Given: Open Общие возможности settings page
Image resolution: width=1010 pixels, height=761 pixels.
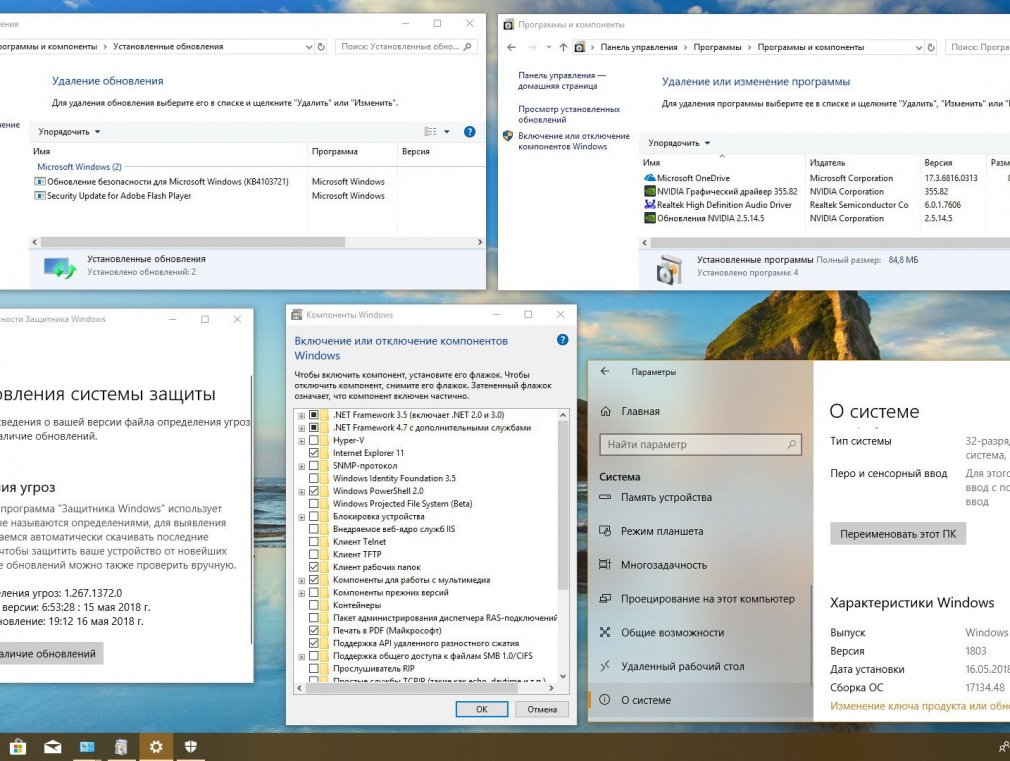Looking at the screenshot, I should click(662, 633).
